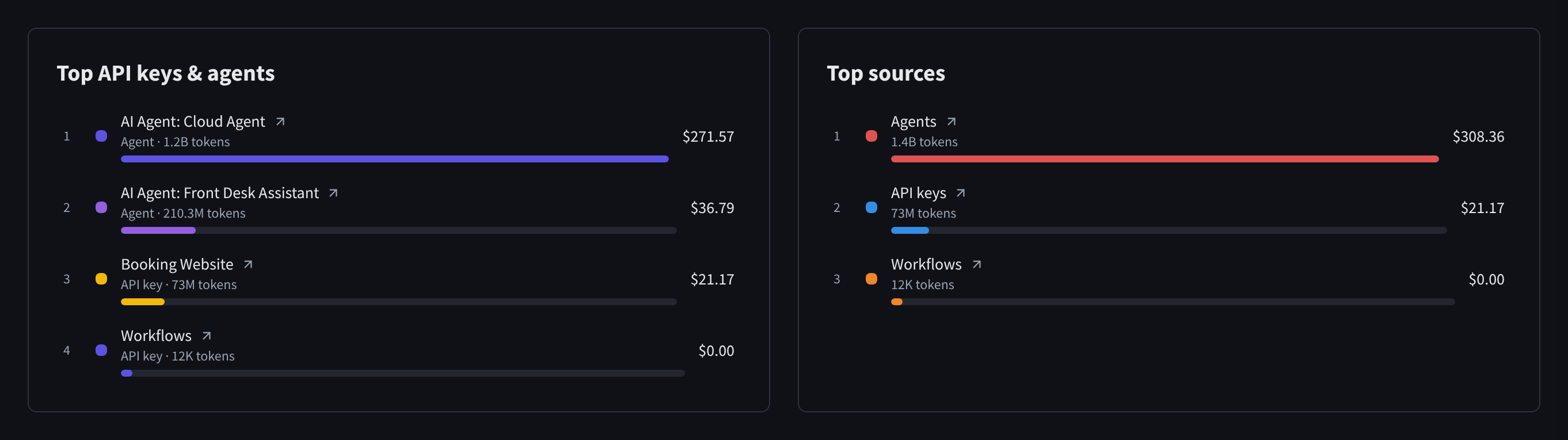This screenshot has height=440, width=1568.
Task: Click the "Top sources" heading
Action: click(x=886, y=73)
